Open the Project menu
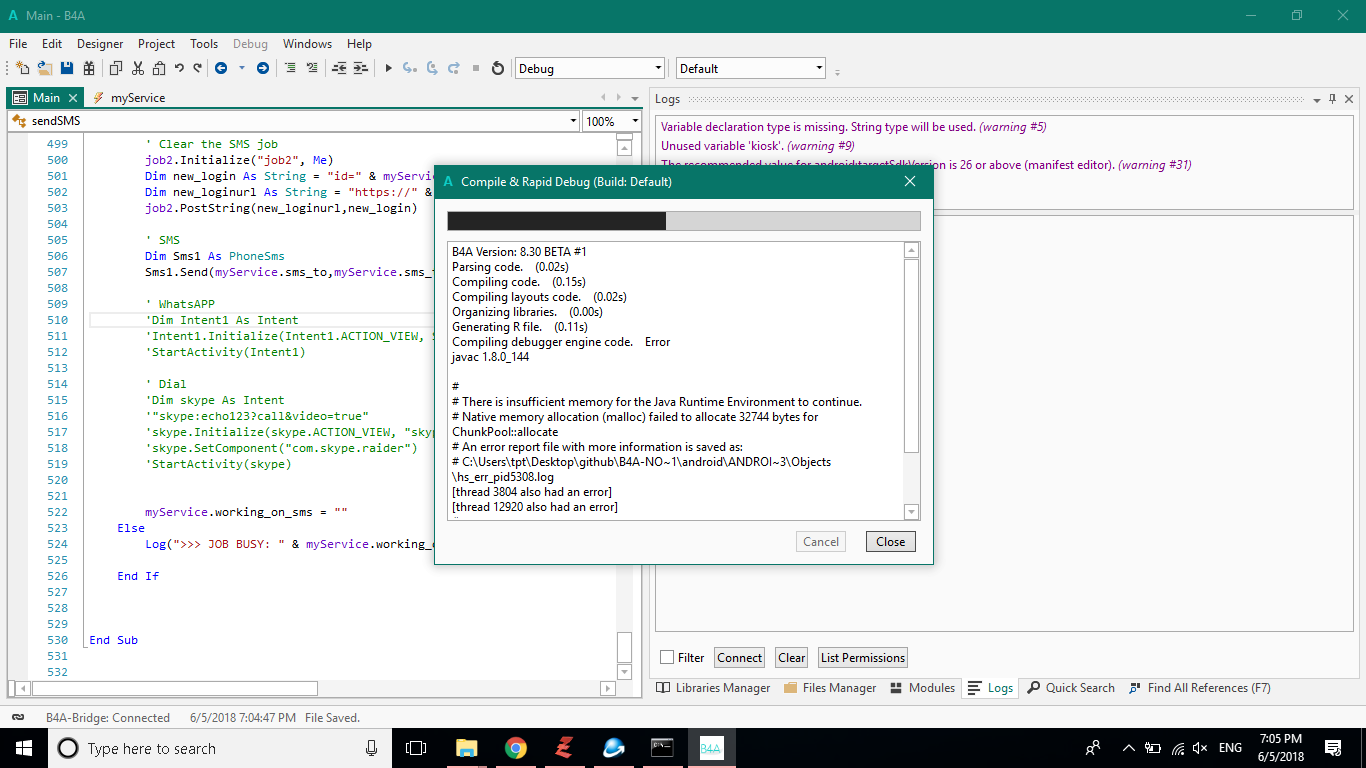This screenshot has width=1366, height=768. click(156, 44)
